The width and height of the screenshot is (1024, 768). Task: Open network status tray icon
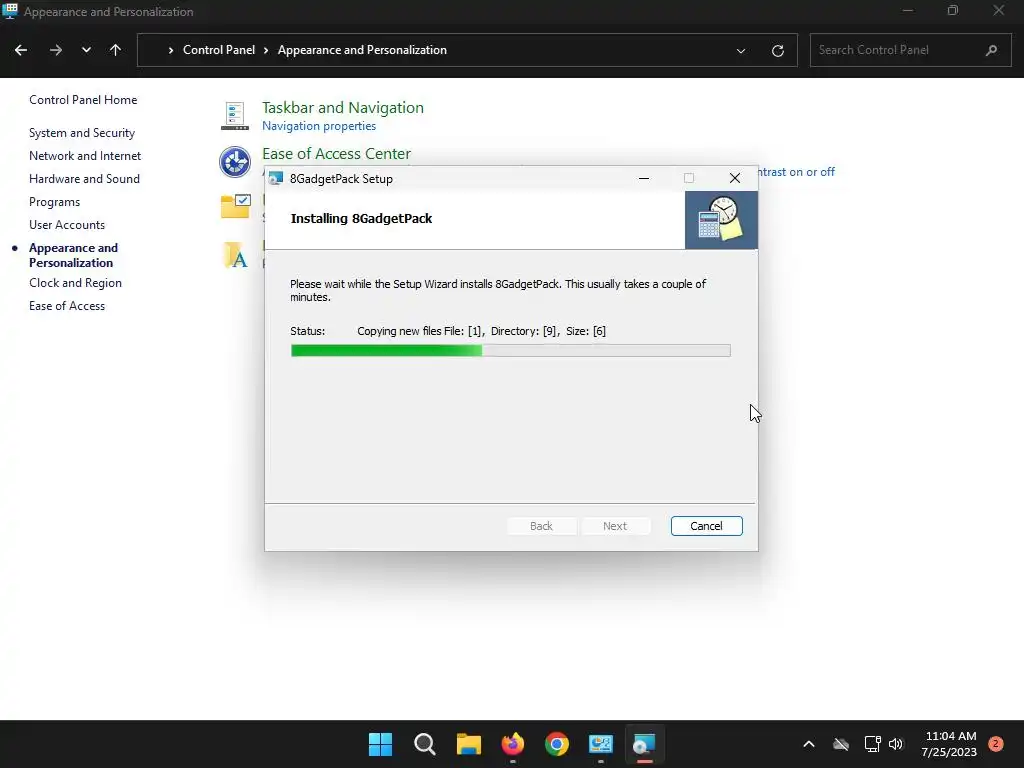(x=872, y=744)
